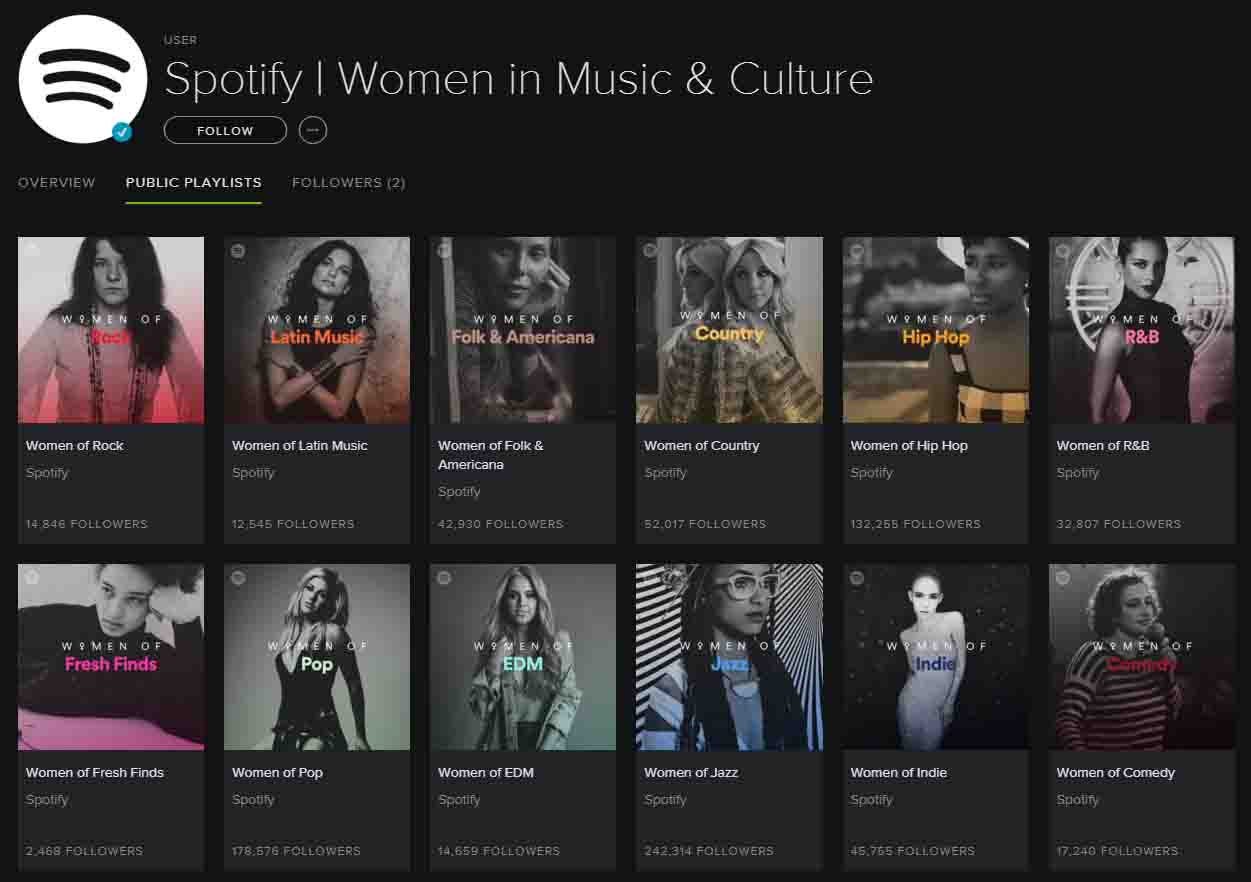Image resolution: width=1251 pixels, height=882 pixels.
Task: Click the verified checkmark badge on avatar
Action: point(123,131)
